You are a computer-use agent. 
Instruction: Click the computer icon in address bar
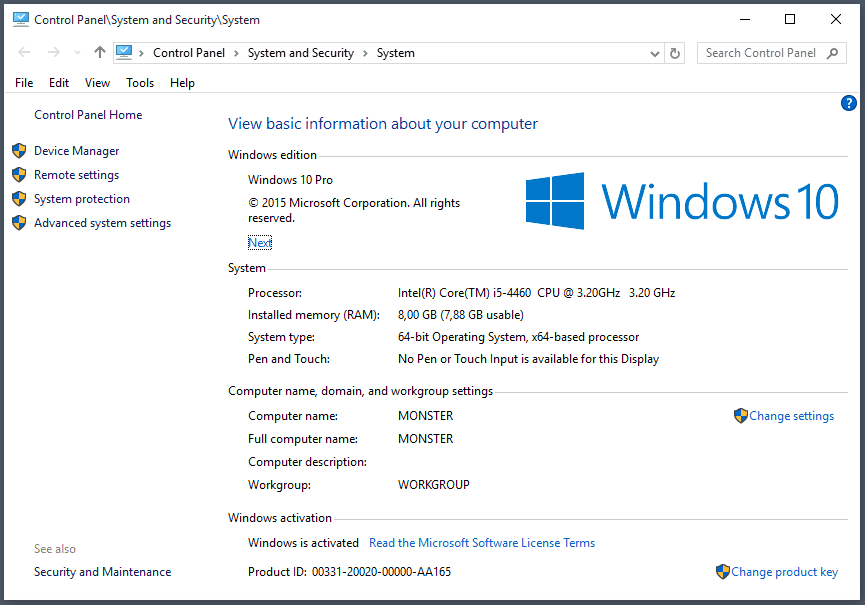point(124,53)
